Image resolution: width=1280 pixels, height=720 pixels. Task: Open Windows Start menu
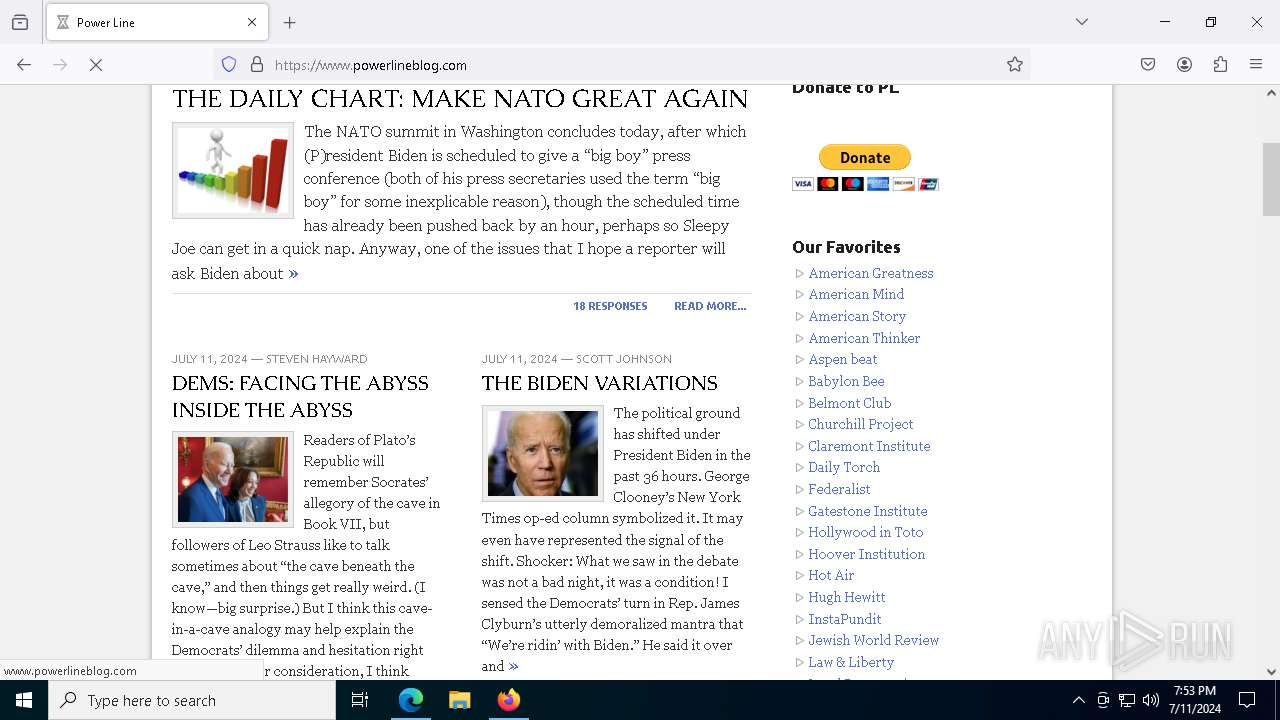point(24,700)
